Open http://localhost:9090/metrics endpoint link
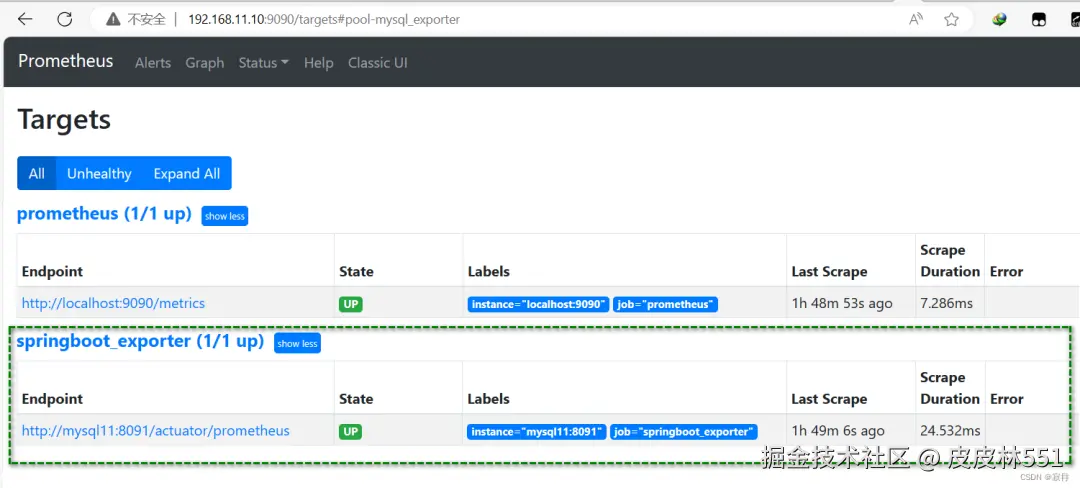The width and height of the screenshot is (1080, 488). tap(113, 303)
